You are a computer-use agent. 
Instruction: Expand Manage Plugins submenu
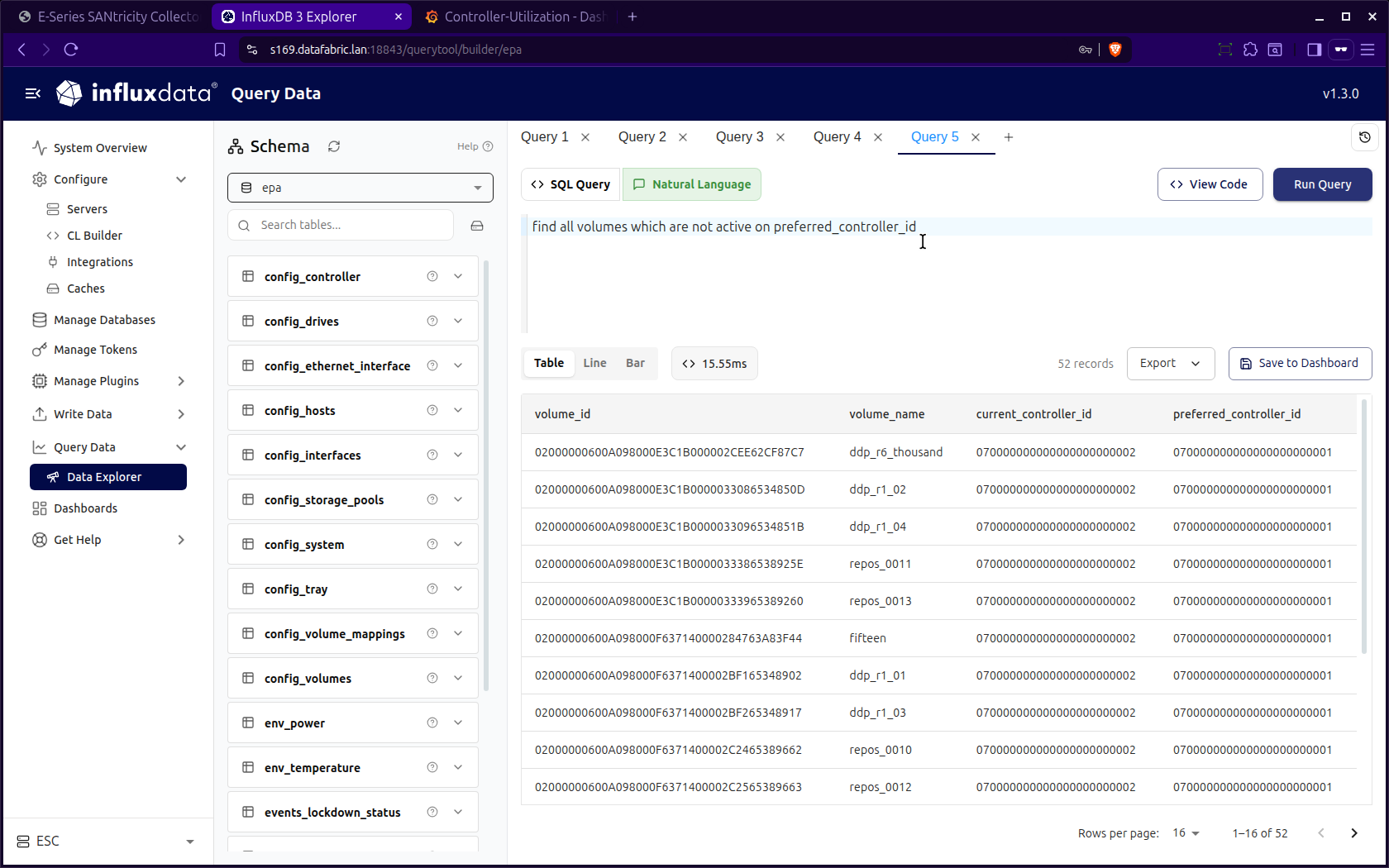[181, 381]
